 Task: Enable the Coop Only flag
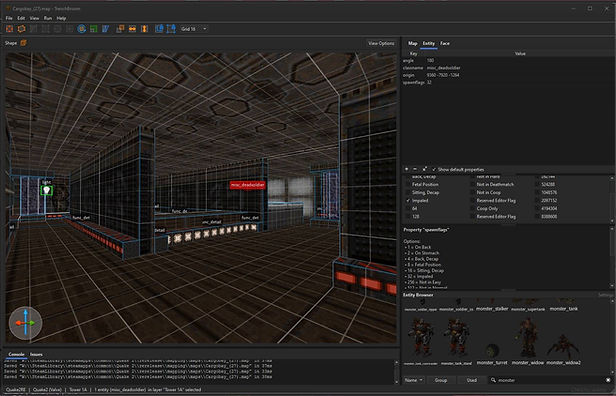click(473, 209)
